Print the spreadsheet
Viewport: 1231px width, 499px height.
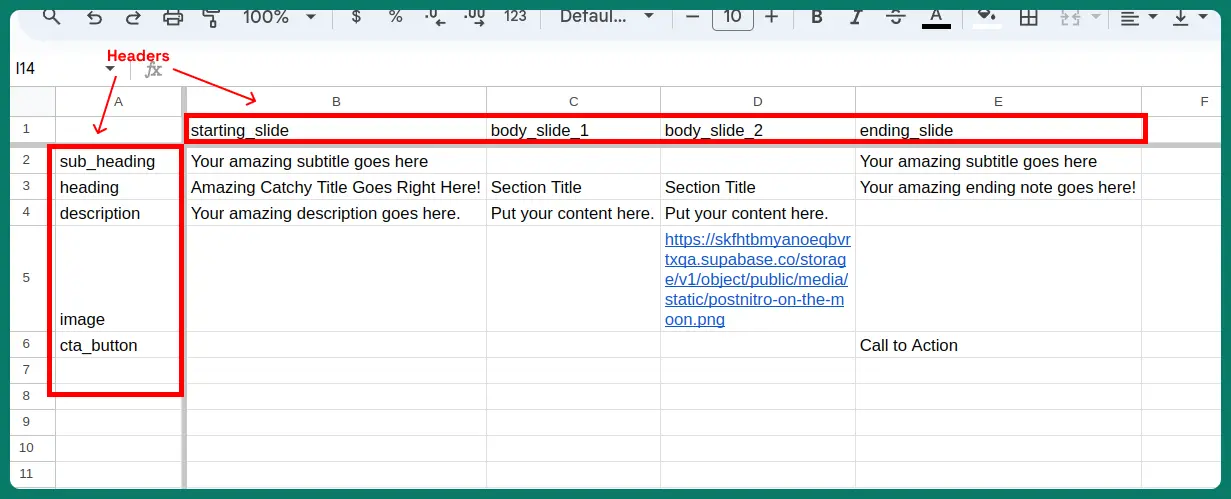point(173,16)
